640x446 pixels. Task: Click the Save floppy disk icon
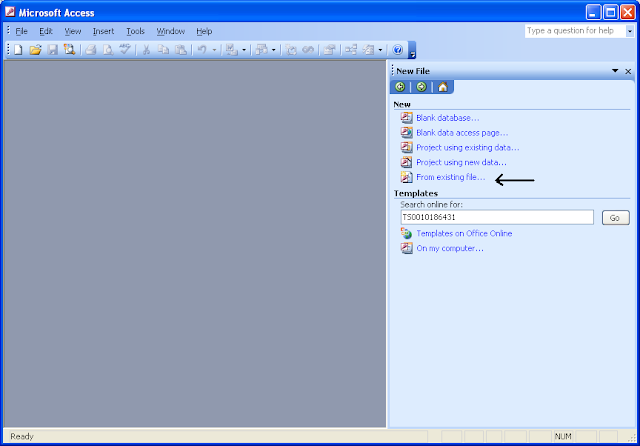(53, 50)
